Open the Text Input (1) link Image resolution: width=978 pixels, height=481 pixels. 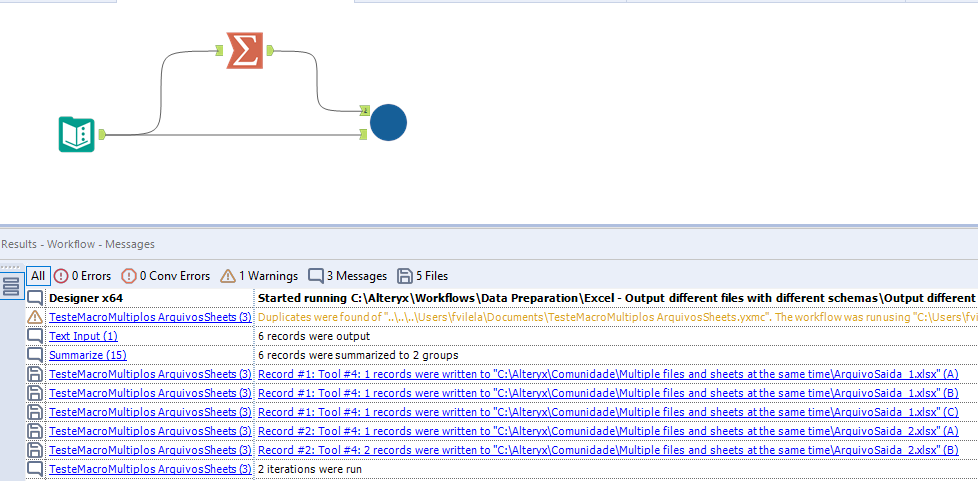click(83, 336)
